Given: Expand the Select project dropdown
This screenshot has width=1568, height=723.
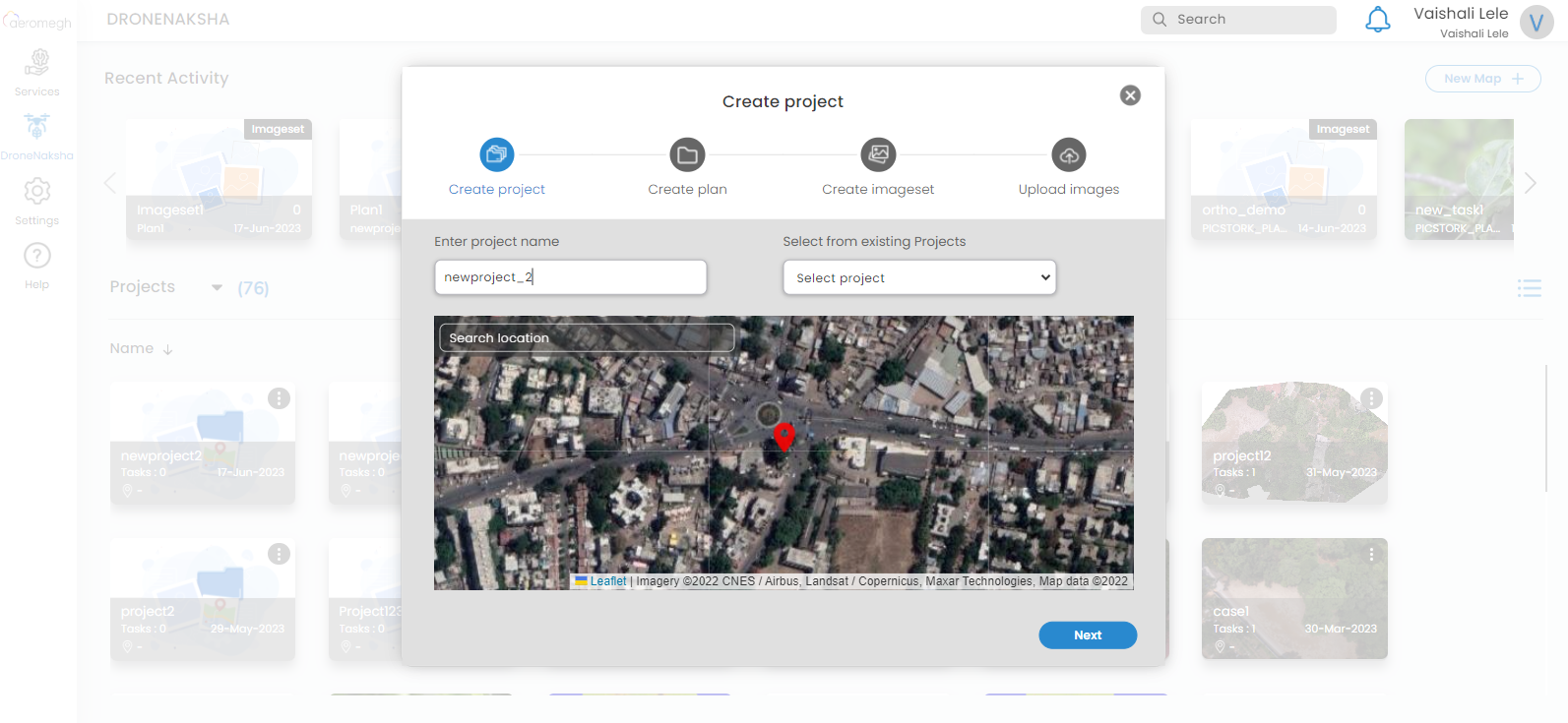Looking at the screenshot, I should (x=919, y=277).
